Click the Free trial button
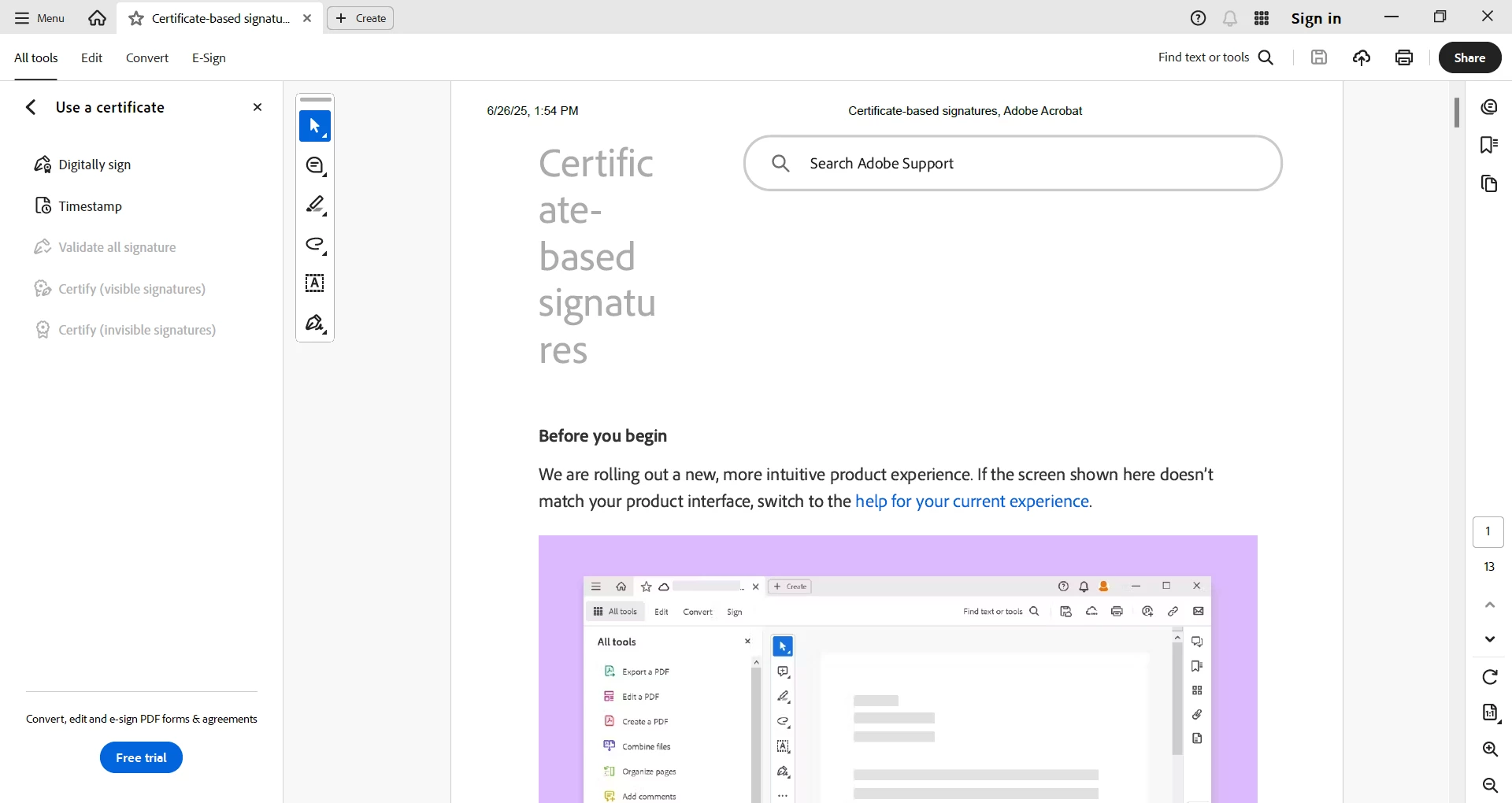The height and width of the screenshot is (803, 1512). point(141,757)
